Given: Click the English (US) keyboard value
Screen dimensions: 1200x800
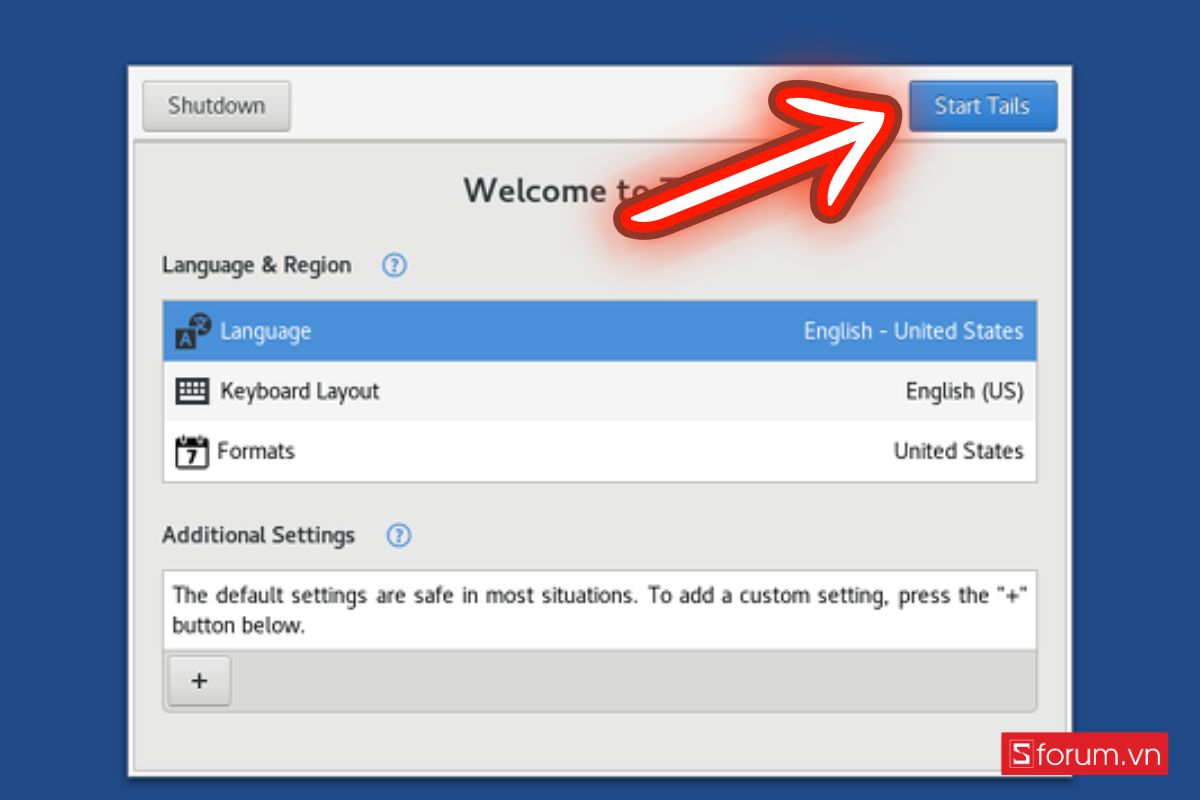Looking at the screenshot, I should pos(964,391).
